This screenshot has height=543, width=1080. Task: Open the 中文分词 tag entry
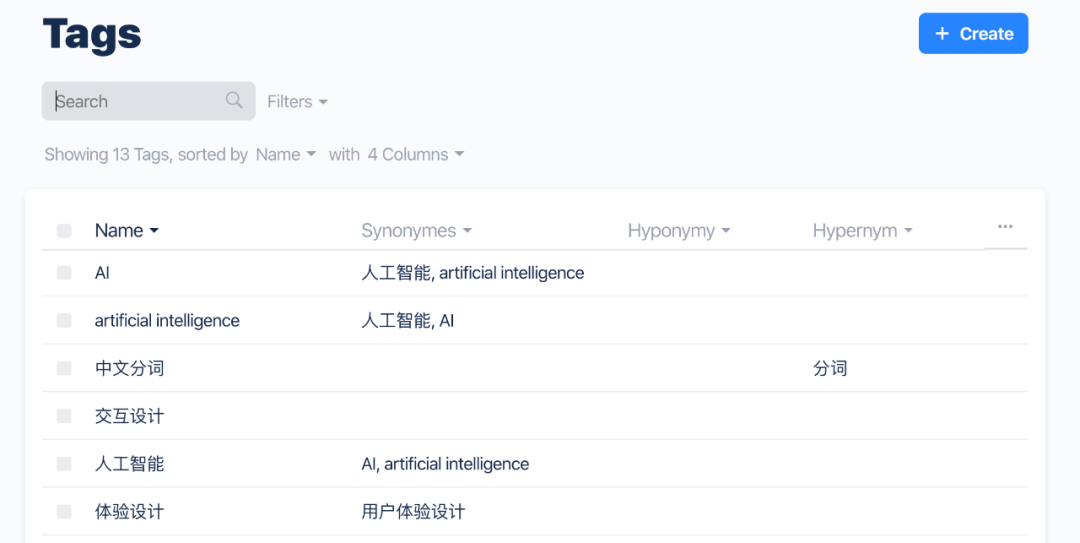coord(129,368)
